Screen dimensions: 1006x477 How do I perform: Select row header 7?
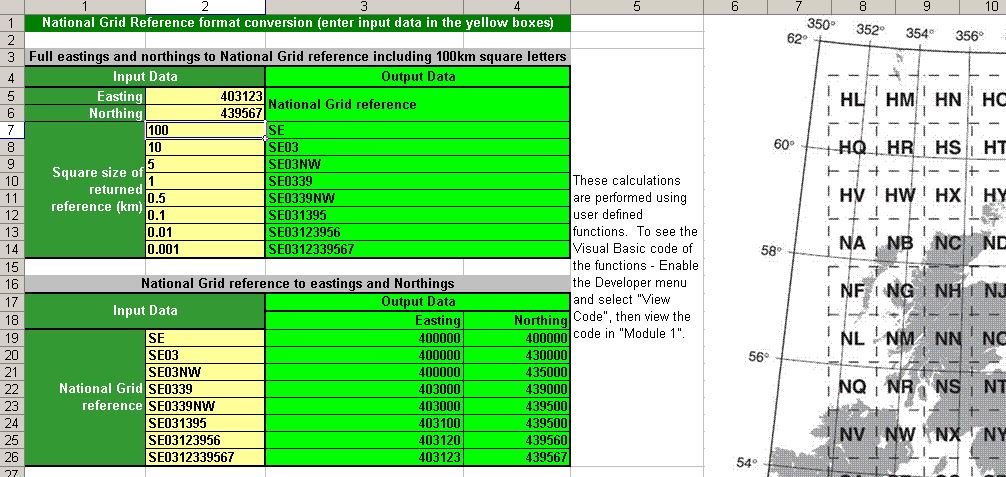(12, 130)
